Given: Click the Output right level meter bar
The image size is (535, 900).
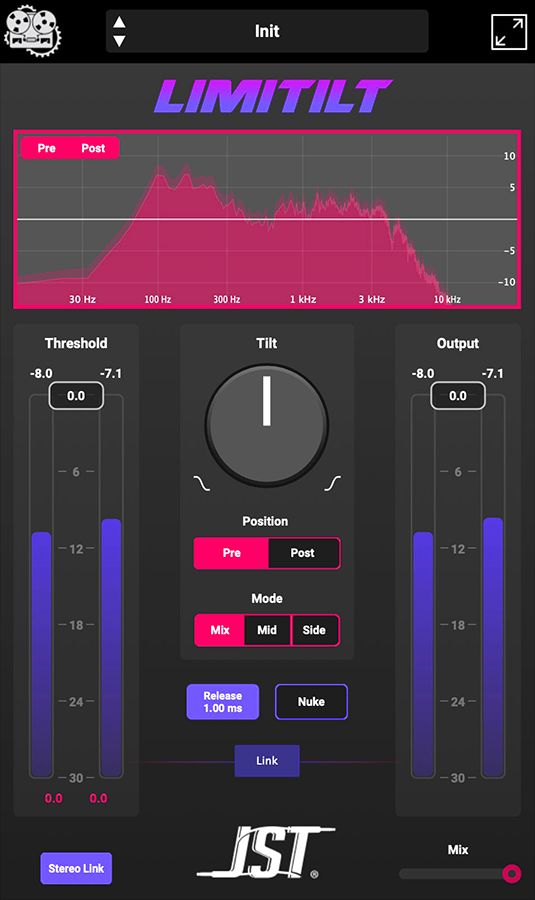Looking at the screenshot, I should pyautogui.click(x=493, y=647).
